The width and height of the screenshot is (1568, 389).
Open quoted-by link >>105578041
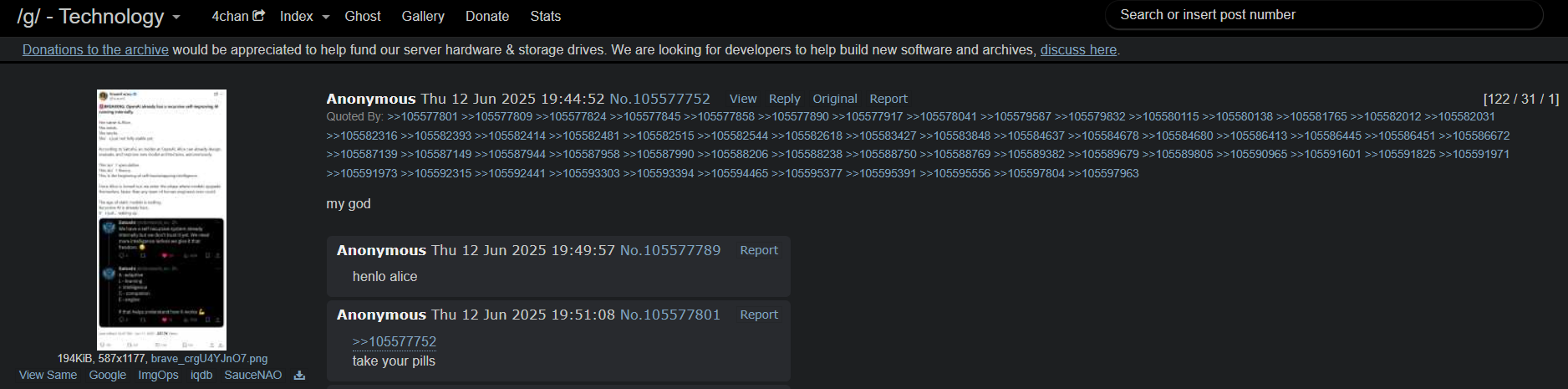[941, 116]
